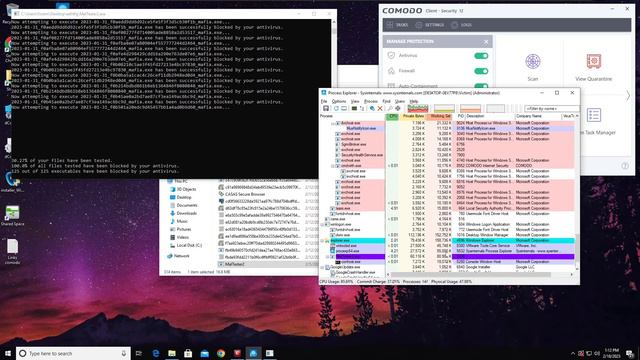640x360 pixels.
Task: Sort by Working Set column header
Action: coord(439,116)
